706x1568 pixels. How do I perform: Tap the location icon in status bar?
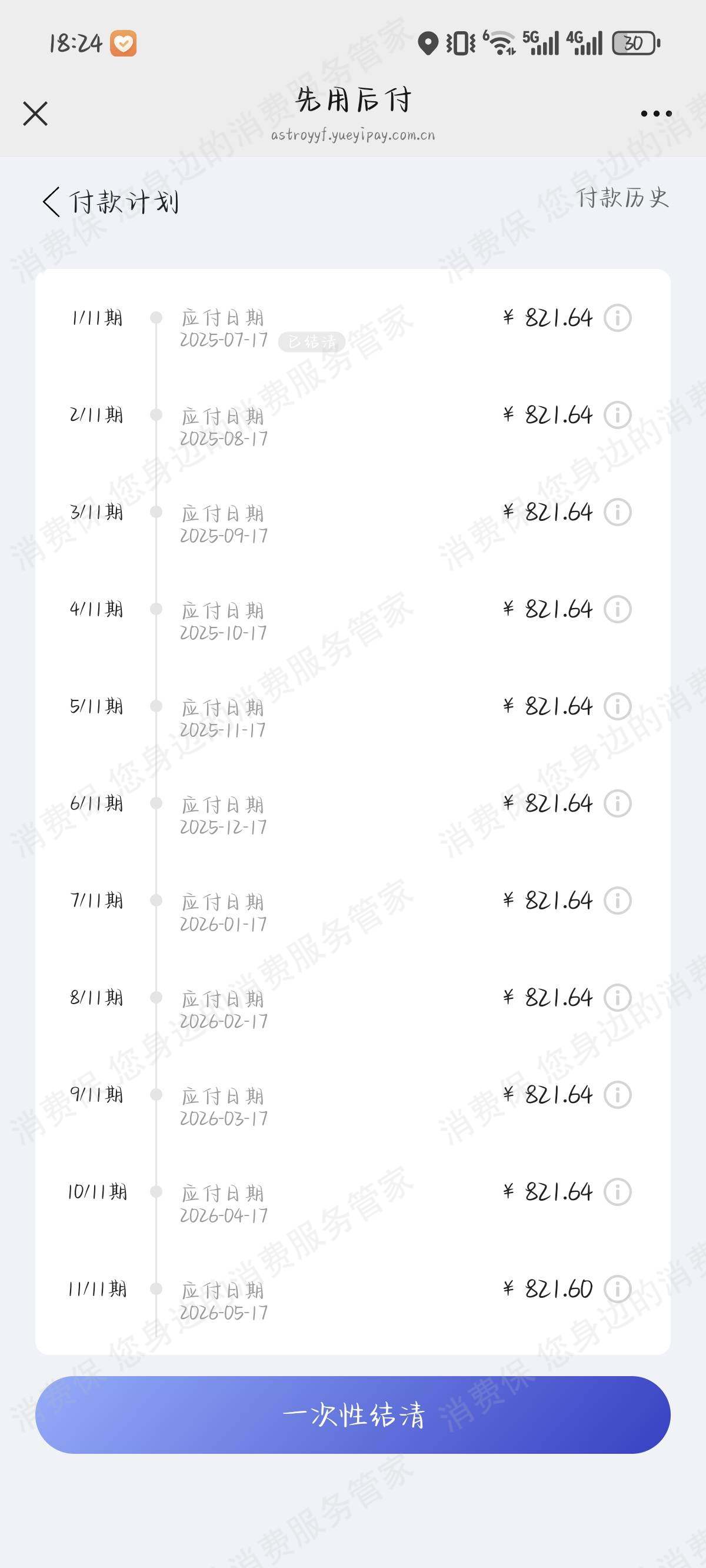click(x=428, y=43)
